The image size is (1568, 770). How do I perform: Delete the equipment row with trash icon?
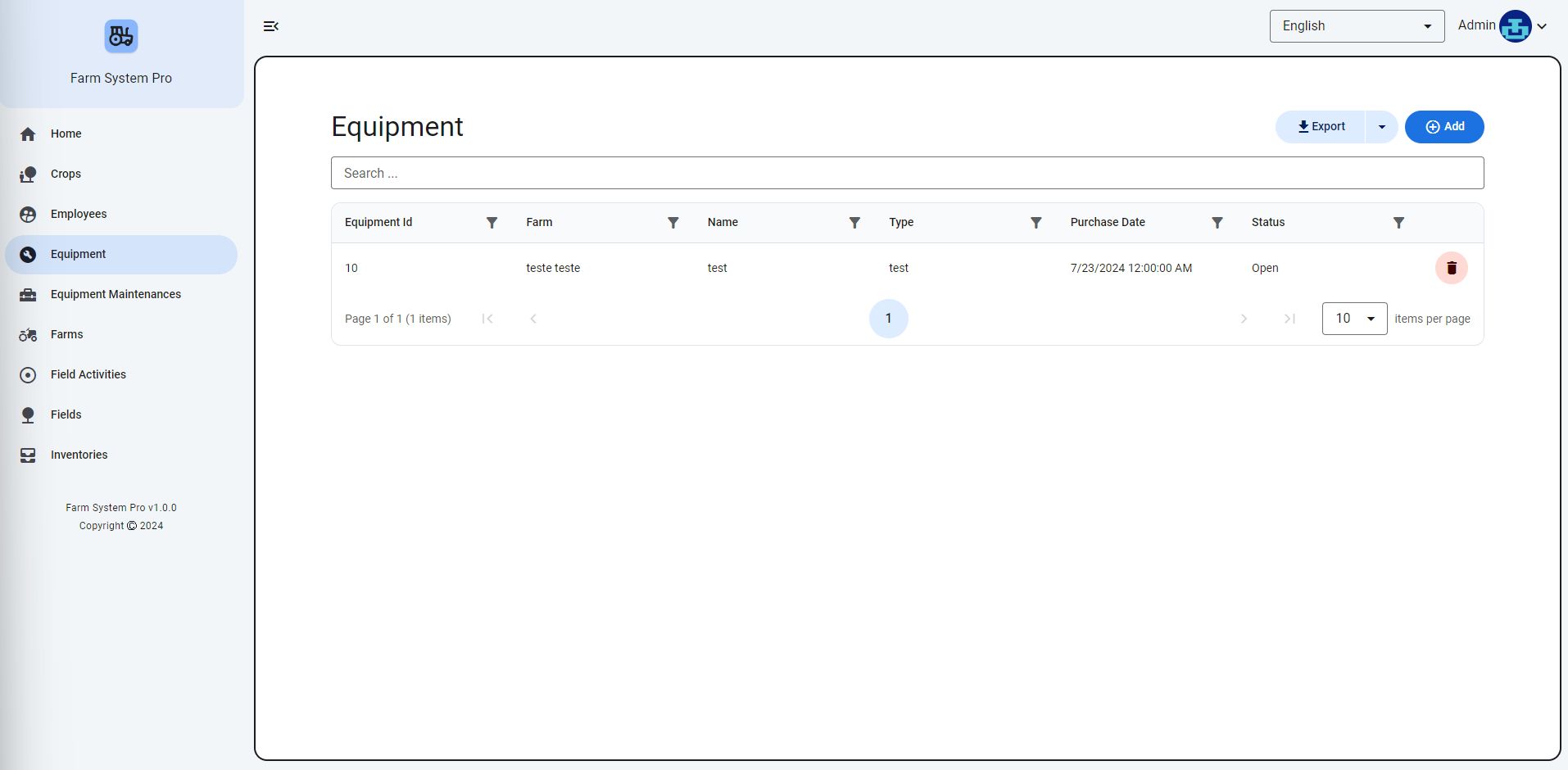point(1451,268)
